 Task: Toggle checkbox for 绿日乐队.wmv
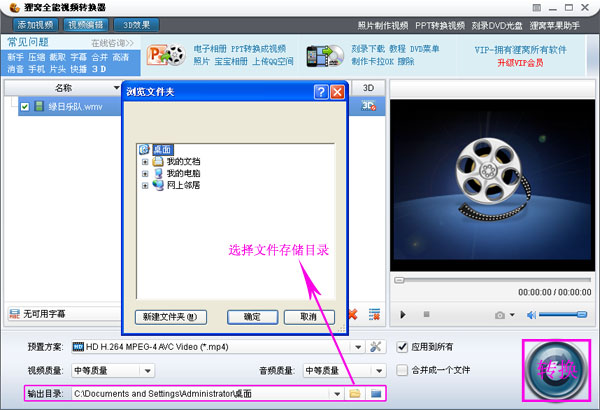(x=25, y=106)
